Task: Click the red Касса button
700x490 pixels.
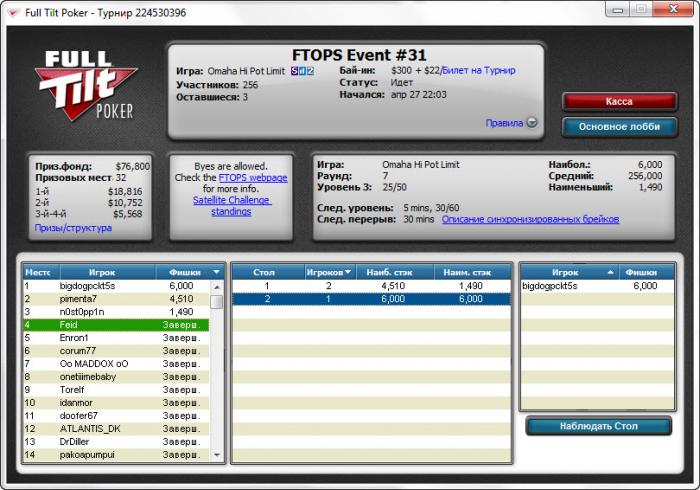Action: pyautogui.click(x=619, y=102)
